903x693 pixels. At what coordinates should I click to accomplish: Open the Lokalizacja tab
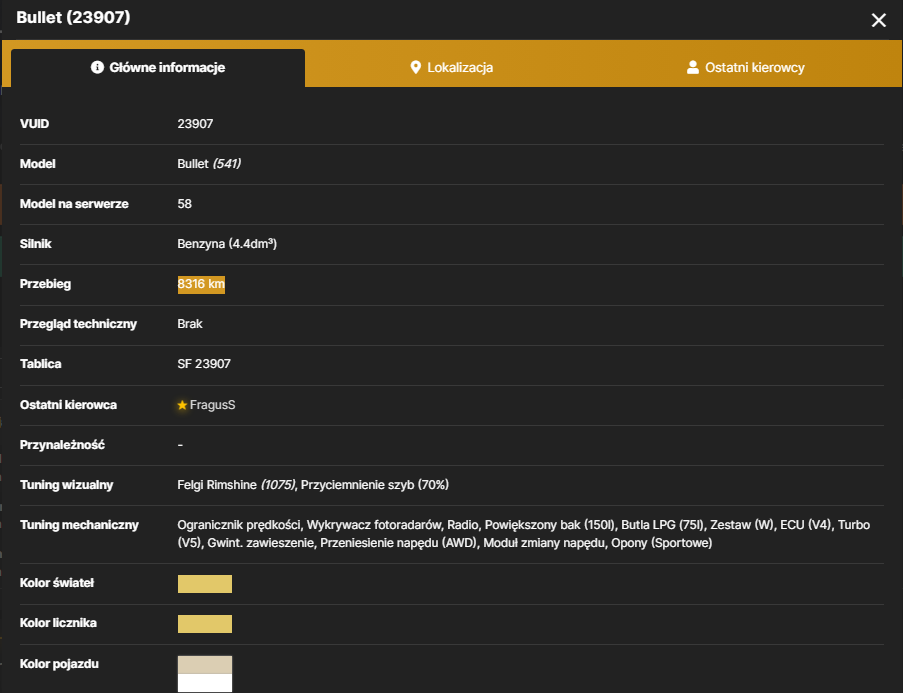pos(452,67)
